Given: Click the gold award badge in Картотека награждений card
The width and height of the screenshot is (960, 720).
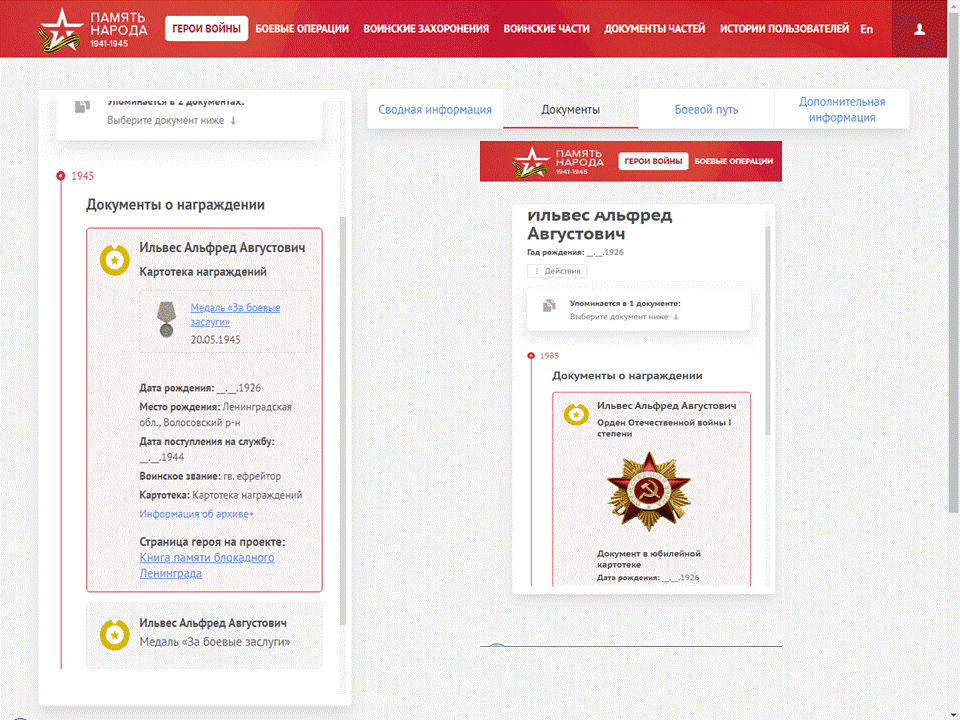Looking at the screenshot, I should coord(115,259).
